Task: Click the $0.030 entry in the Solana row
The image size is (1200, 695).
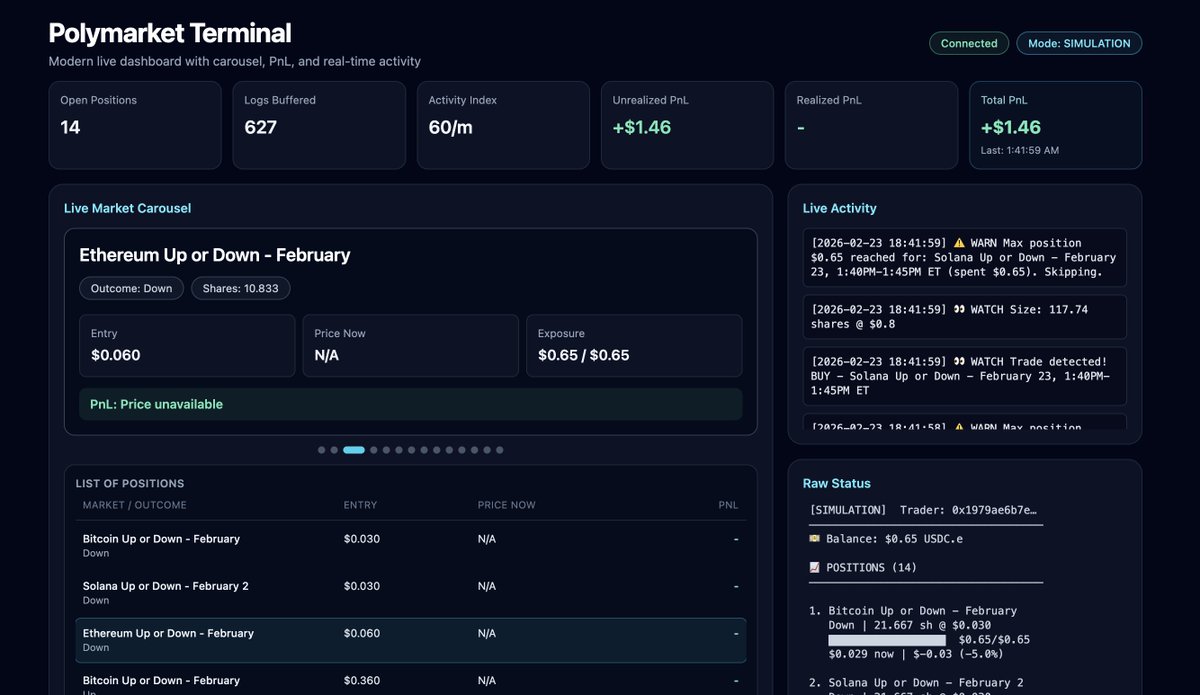Action: (x=362, y=586)
